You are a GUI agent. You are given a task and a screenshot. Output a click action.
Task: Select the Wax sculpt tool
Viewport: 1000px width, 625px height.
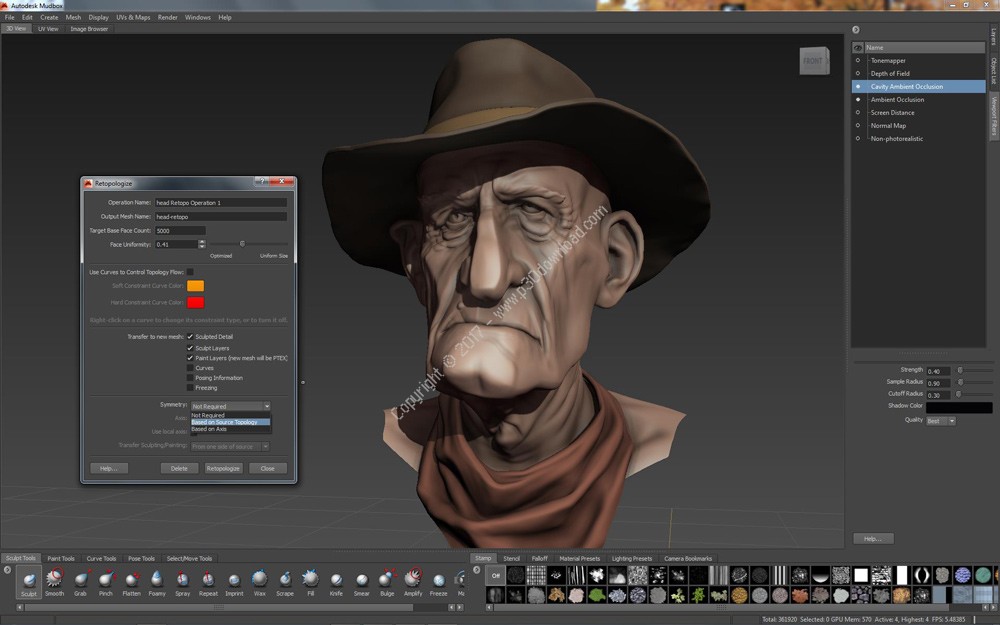pyautogui.click(x=259, y=582)
